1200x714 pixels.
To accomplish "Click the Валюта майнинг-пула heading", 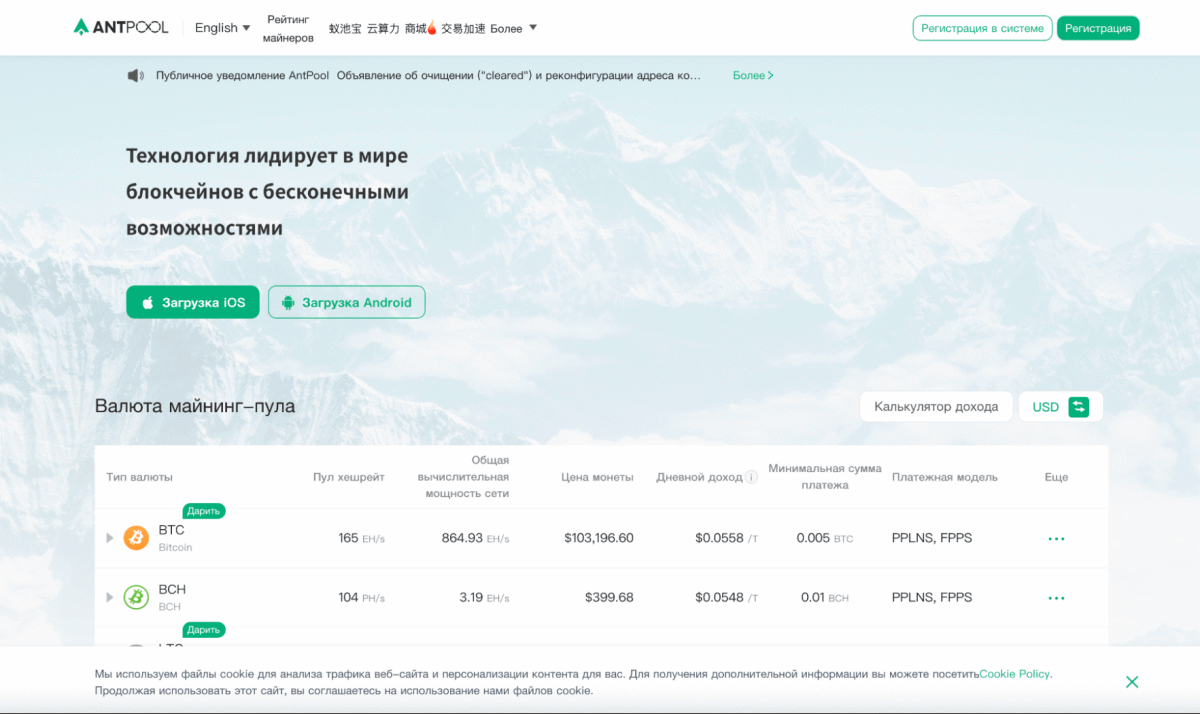I will [195, 406].
